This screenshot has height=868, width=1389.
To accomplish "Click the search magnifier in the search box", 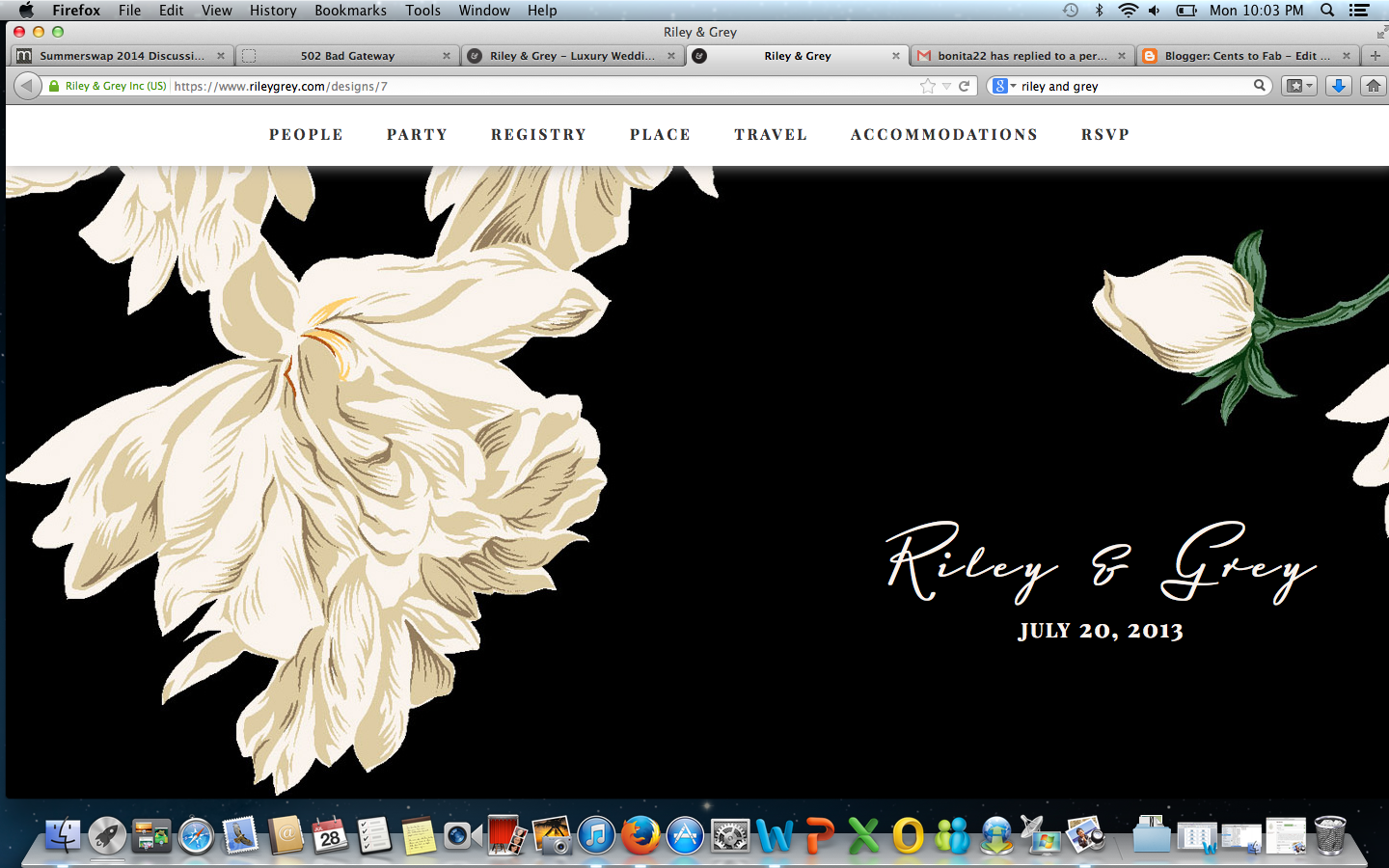I will click(x=1259, y=86).
